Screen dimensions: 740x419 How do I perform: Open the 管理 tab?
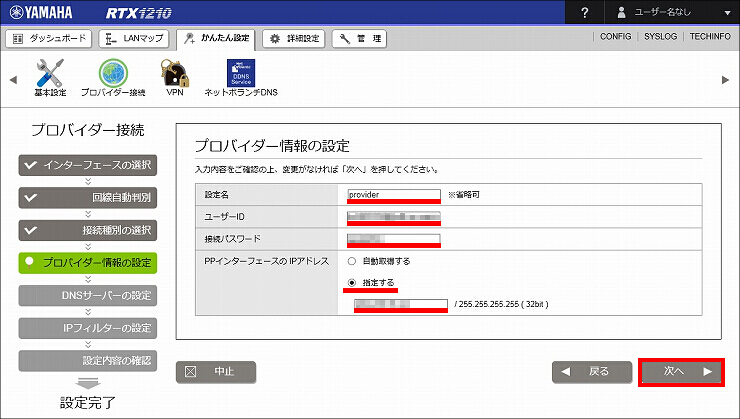(x=359, y=39)
